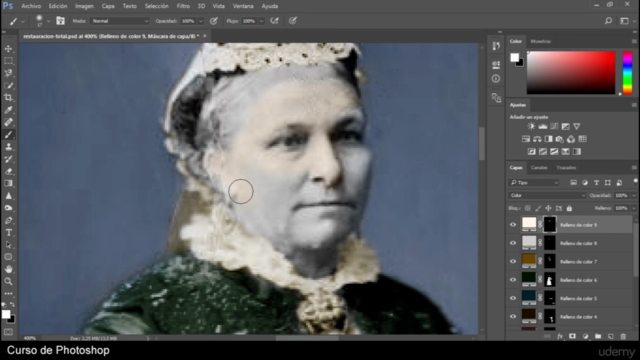Create a new group folder

(598, 336)
